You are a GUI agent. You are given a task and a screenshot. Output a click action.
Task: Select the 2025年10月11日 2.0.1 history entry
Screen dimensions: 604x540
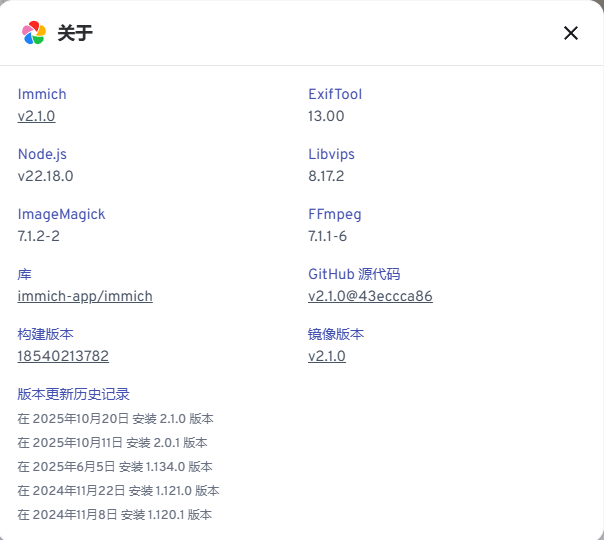113,443
